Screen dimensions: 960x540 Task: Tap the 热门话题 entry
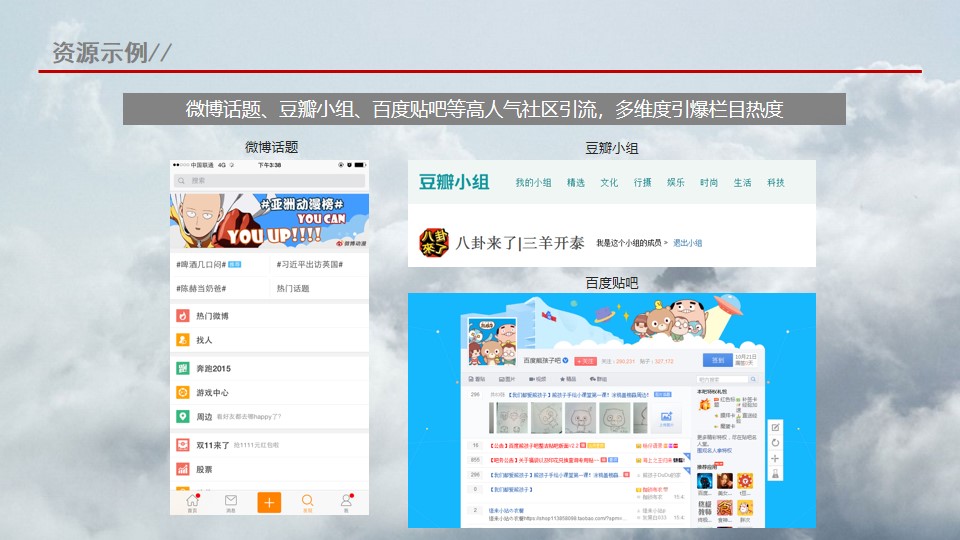[293, 288]
